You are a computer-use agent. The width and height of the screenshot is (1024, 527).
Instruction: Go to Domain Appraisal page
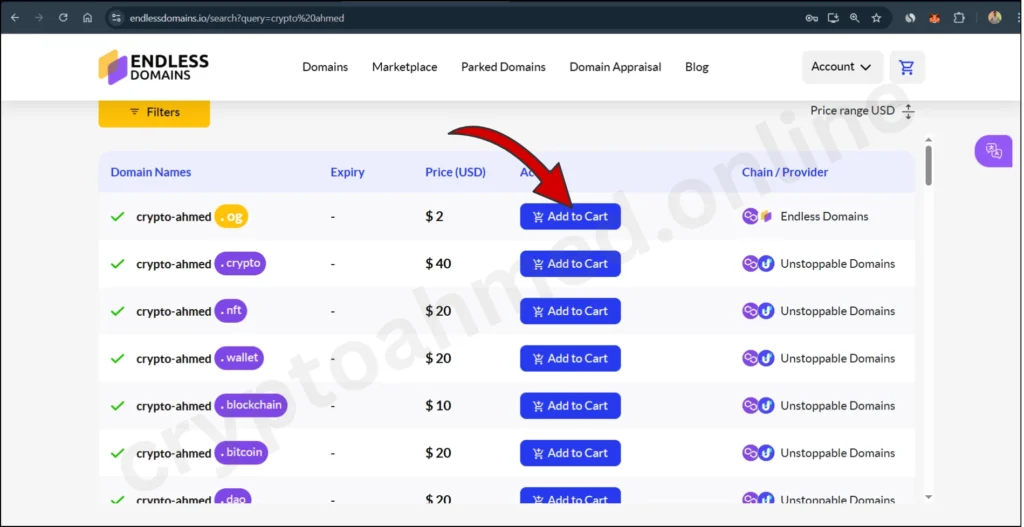tap(615, 67)
